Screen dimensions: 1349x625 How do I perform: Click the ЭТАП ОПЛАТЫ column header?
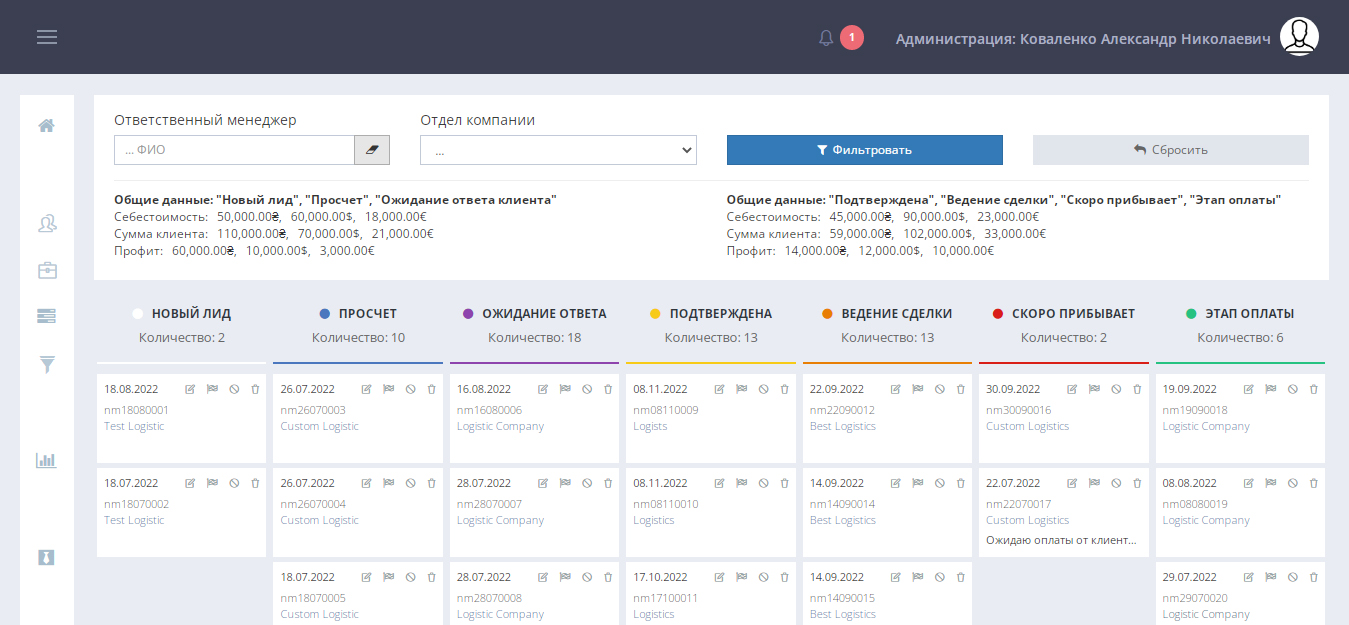pos(1248,313)
